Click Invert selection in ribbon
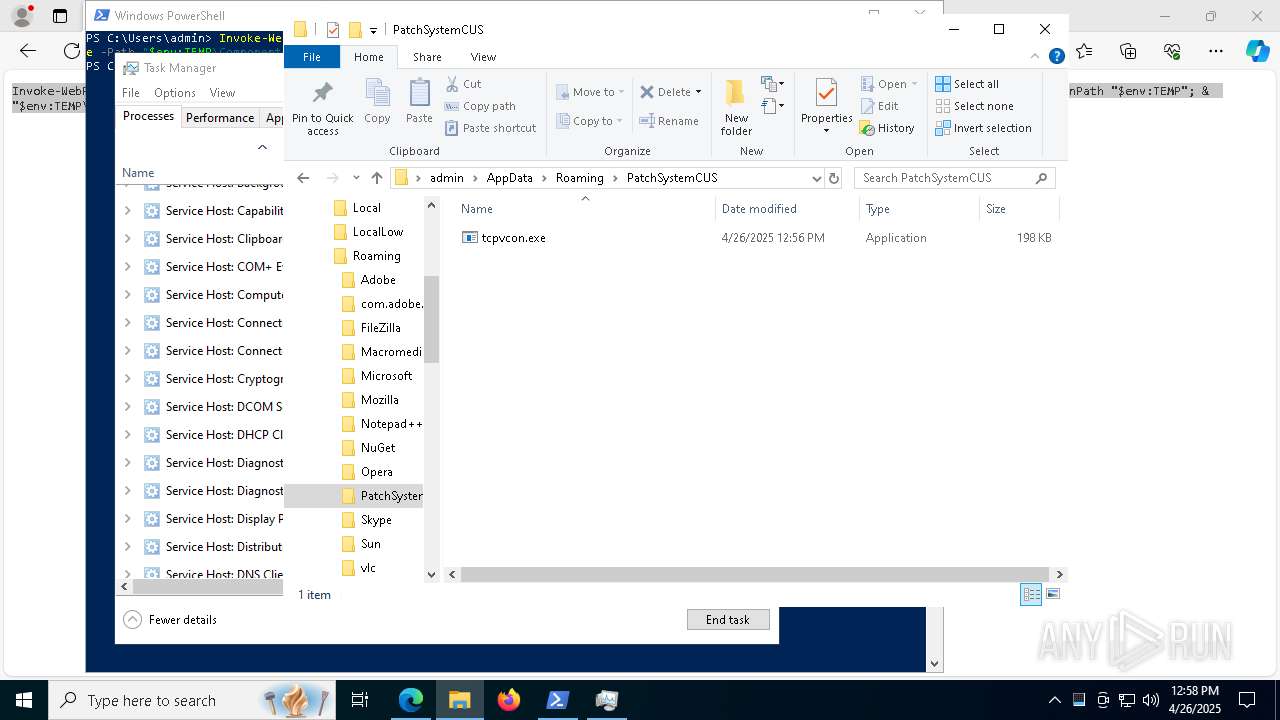 pos(983,128)
